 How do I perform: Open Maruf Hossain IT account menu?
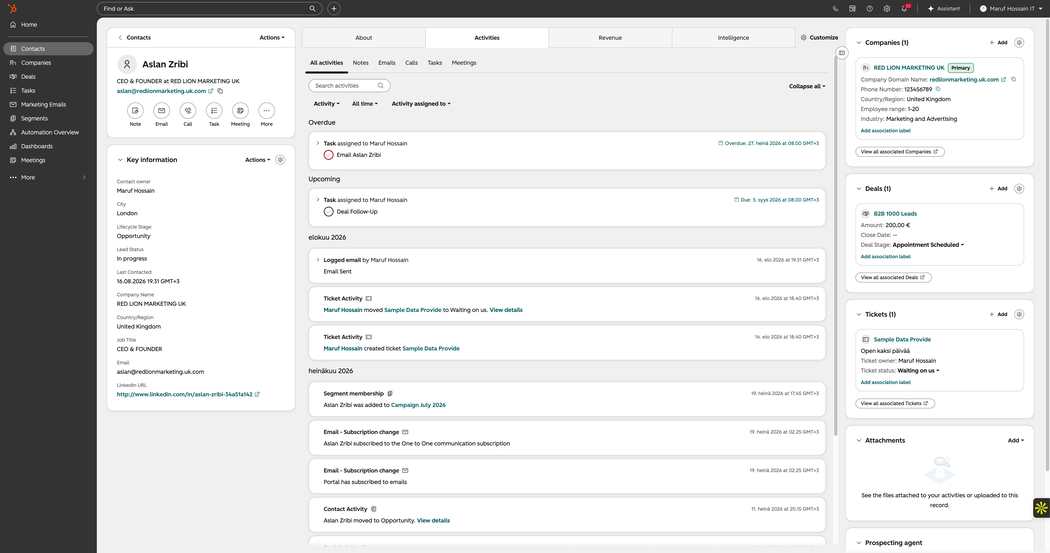pyautogui.click(x=1010, y=9)
